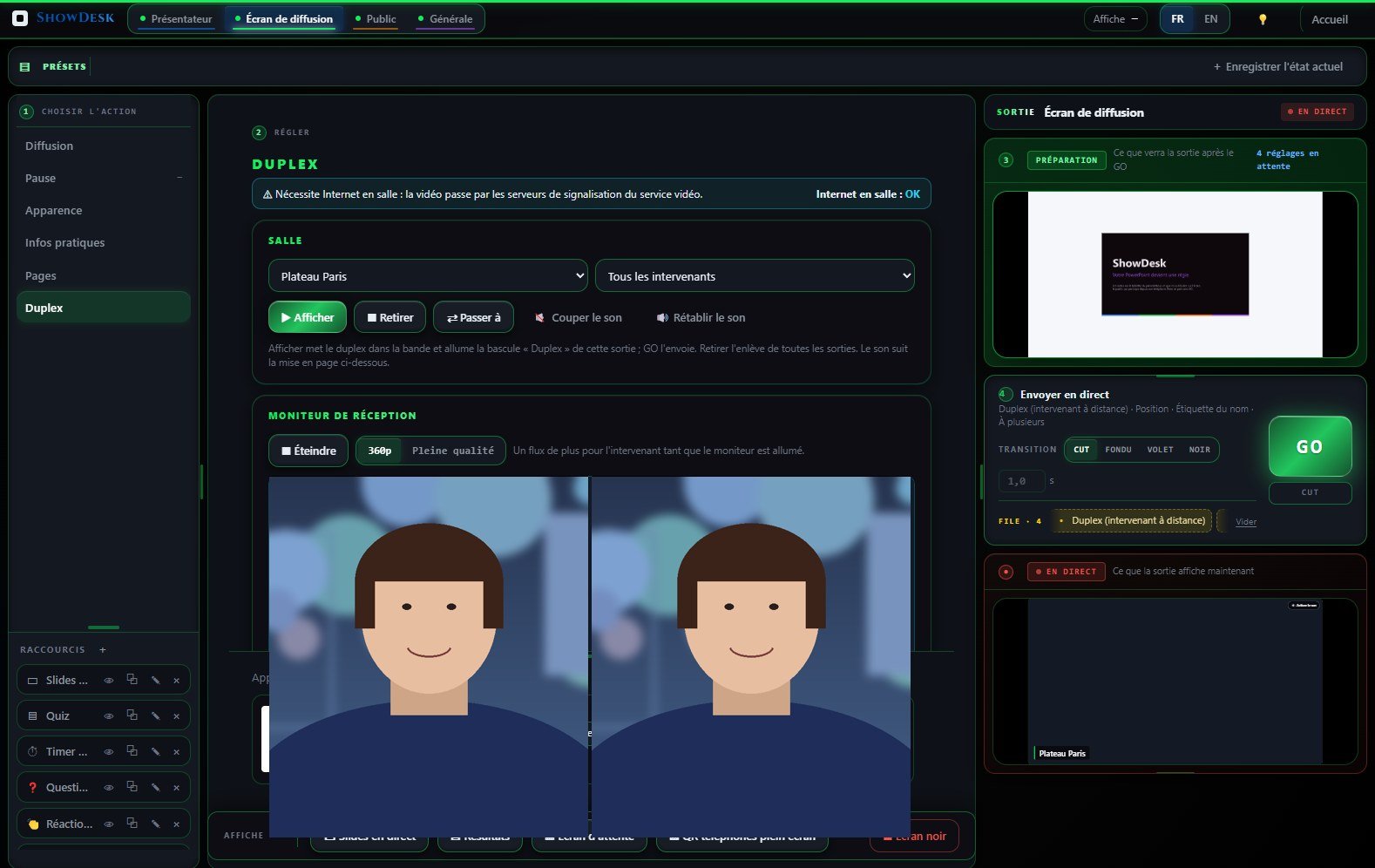Open the Diffusion action
Screen dimensions: 1375x868
pyautogui.click(x=103, y=146)
